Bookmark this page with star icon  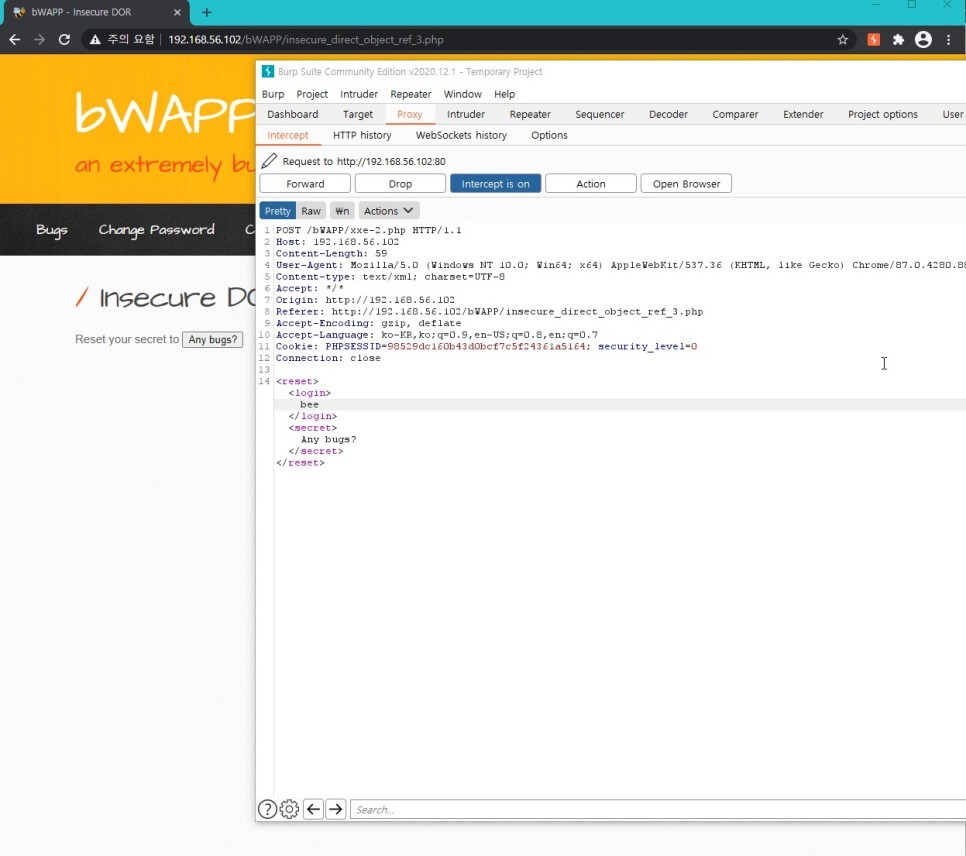coord(842,39)
